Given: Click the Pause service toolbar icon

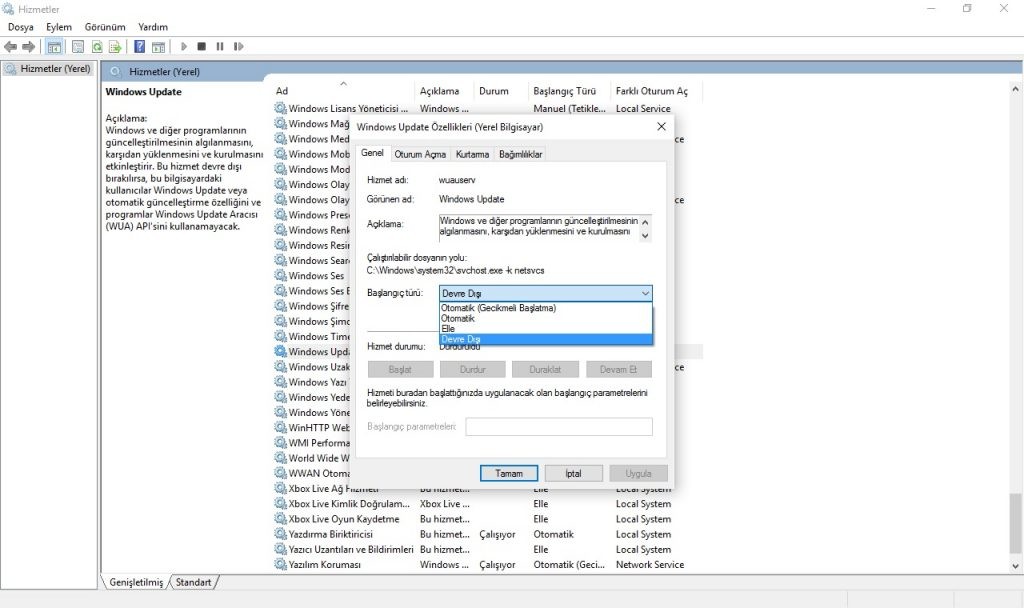Looking at the screenshot, I should click(220, 46).
